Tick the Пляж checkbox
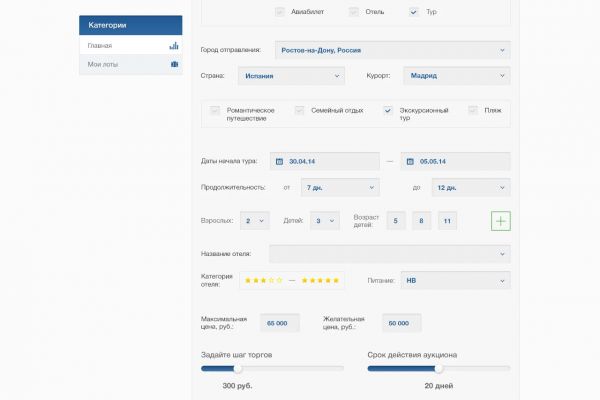The height and width of the screenshot is (400, 600). (x=473, y=111)
